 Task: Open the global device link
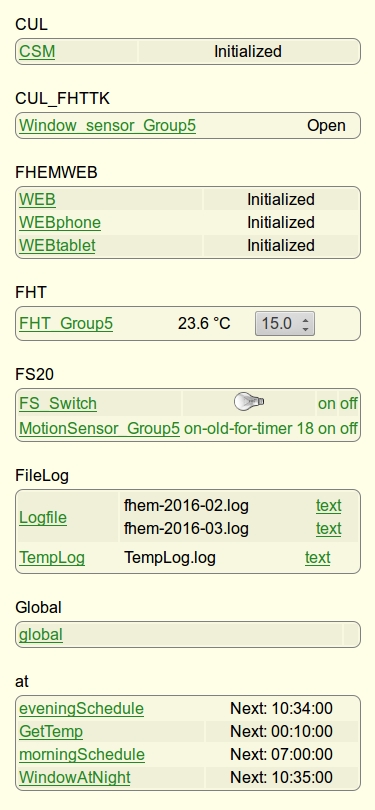click(41, 634)
